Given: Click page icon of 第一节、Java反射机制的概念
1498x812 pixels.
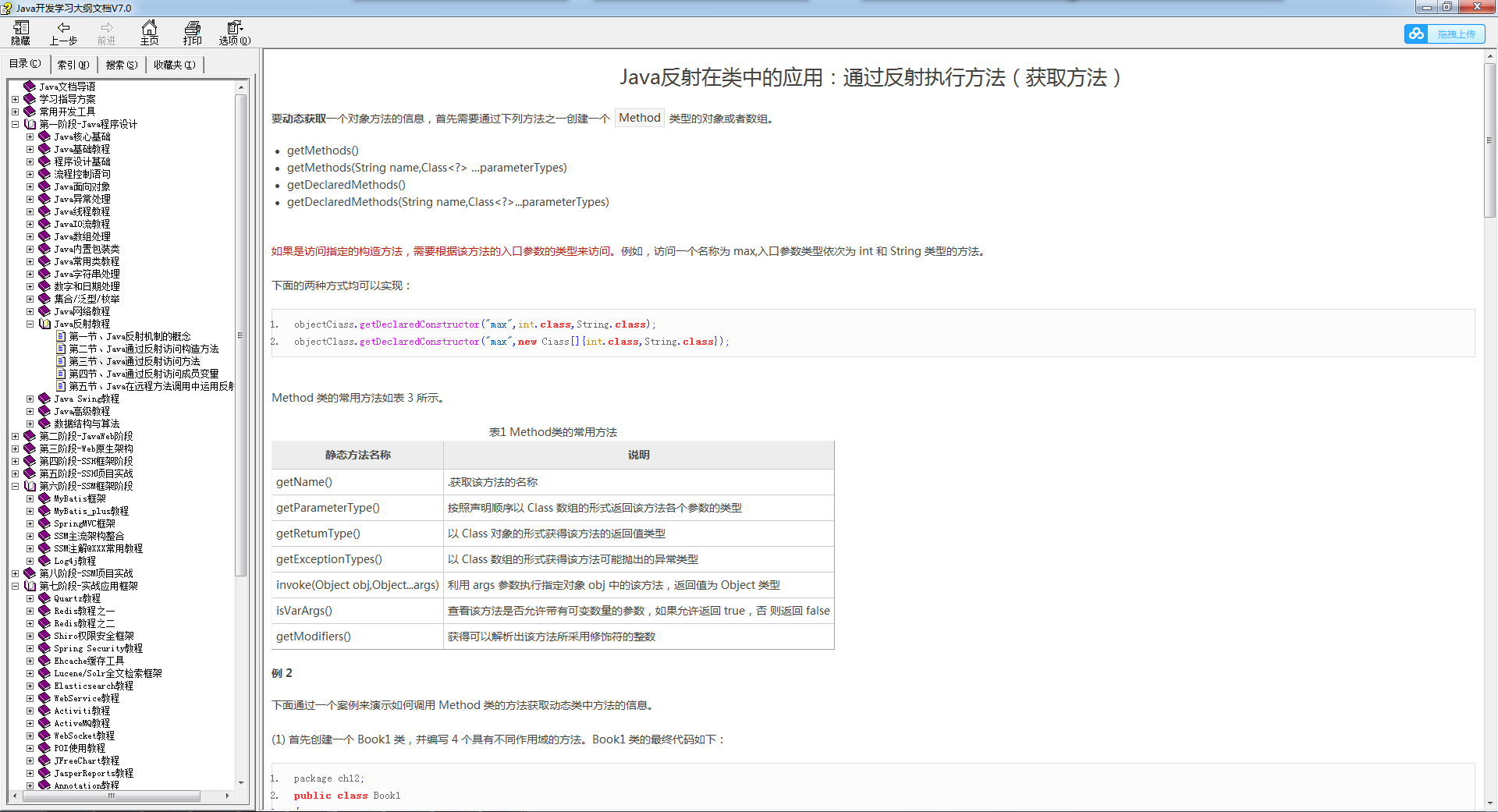Looking at the screenshot, I should pos(61,336).
